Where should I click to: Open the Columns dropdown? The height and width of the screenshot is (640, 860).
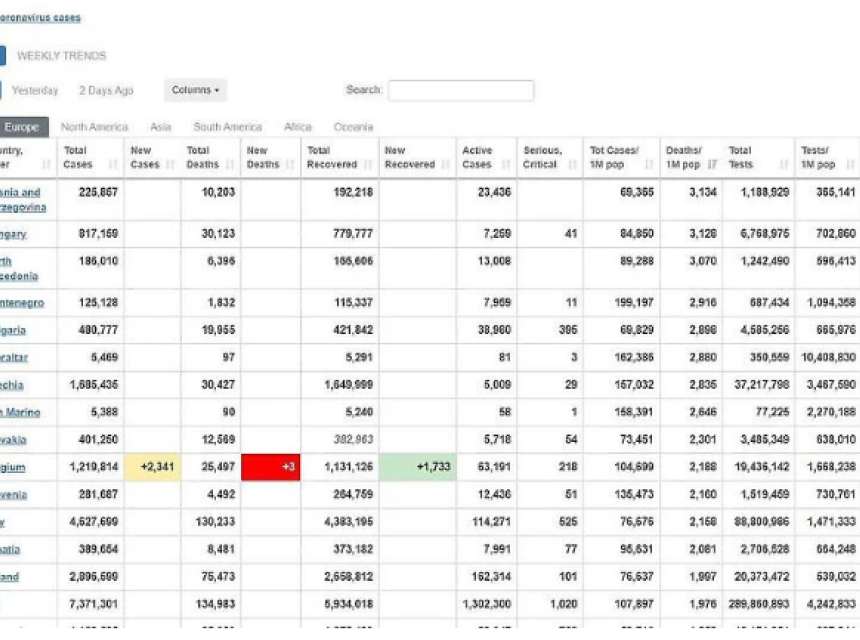point(195,90)
